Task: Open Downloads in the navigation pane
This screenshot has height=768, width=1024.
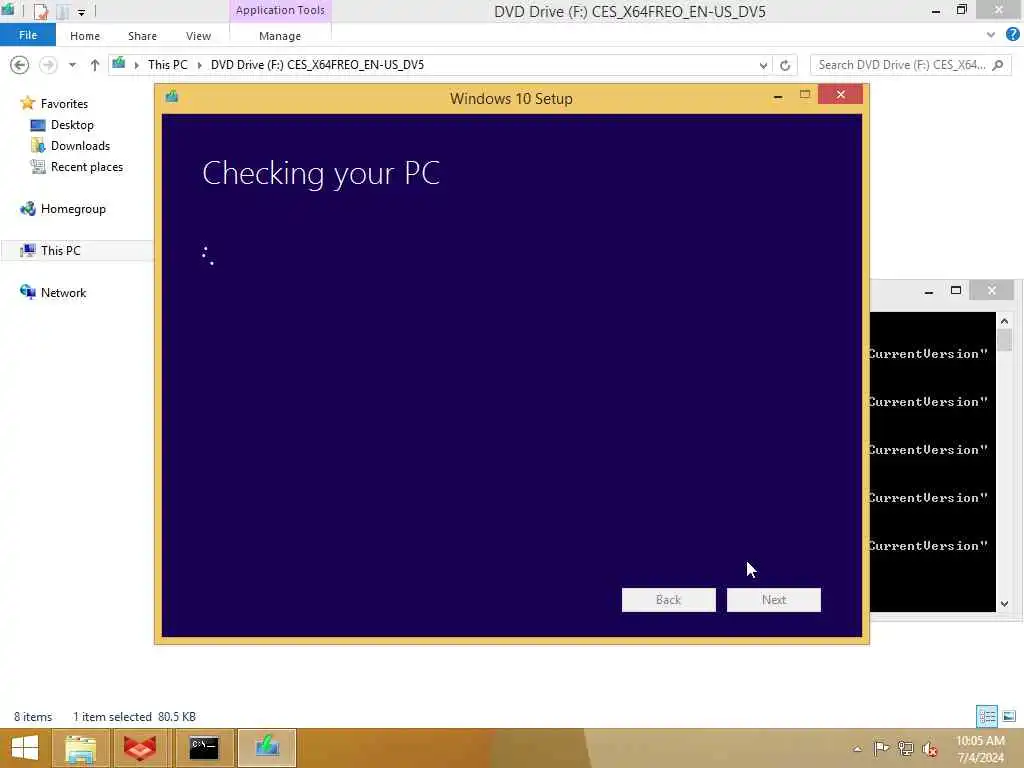Action: pos(80,146)
